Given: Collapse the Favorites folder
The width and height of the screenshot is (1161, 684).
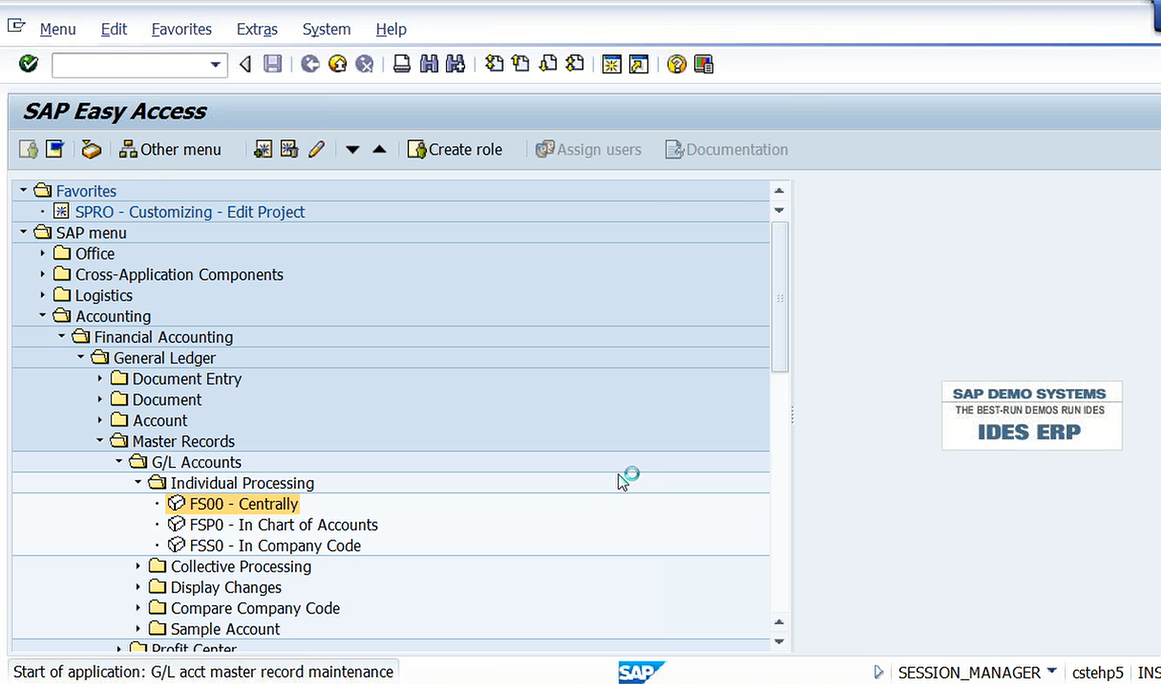Looking at the screenshot, I should pos(23,190).
